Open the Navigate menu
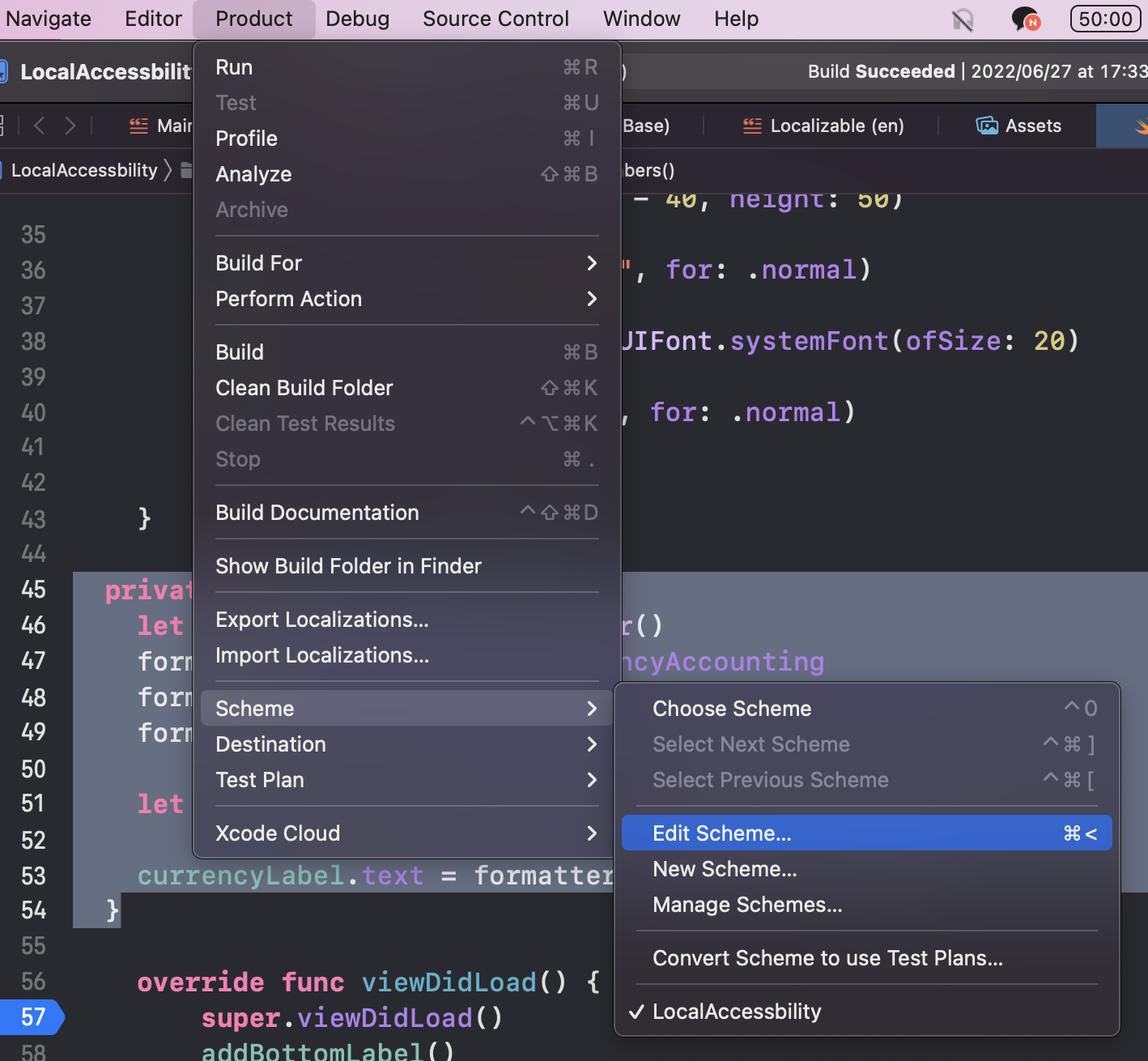 (48, 19)
